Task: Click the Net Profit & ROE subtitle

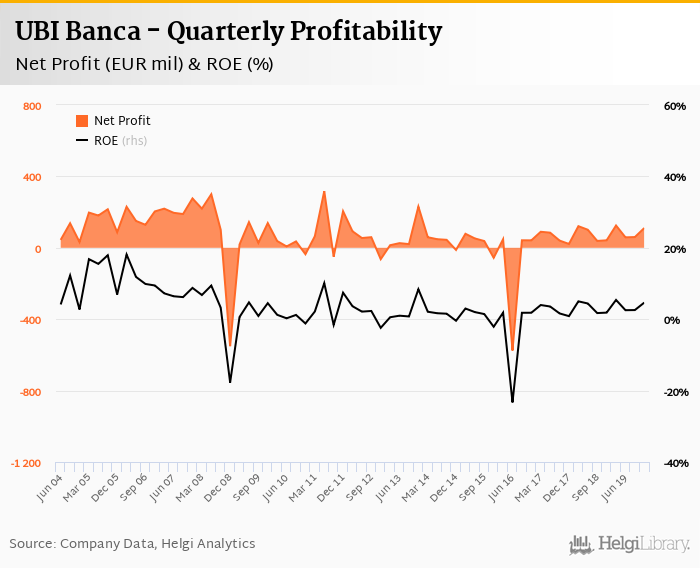Action: pos(144,64)
